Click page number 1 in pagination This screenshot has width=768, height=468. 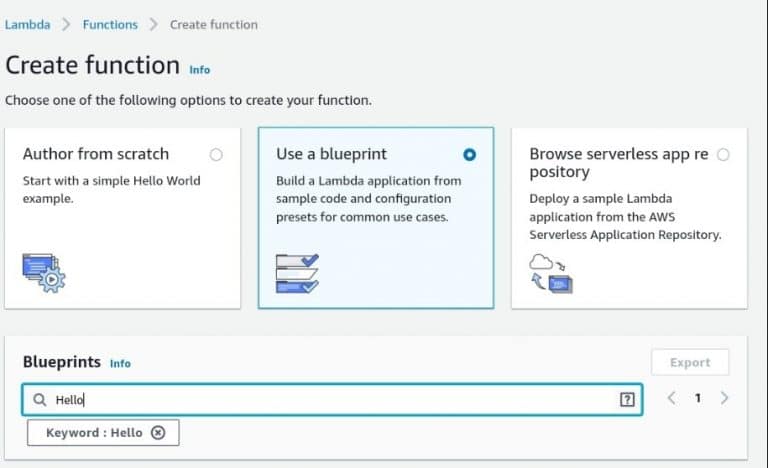coord(698,398)
